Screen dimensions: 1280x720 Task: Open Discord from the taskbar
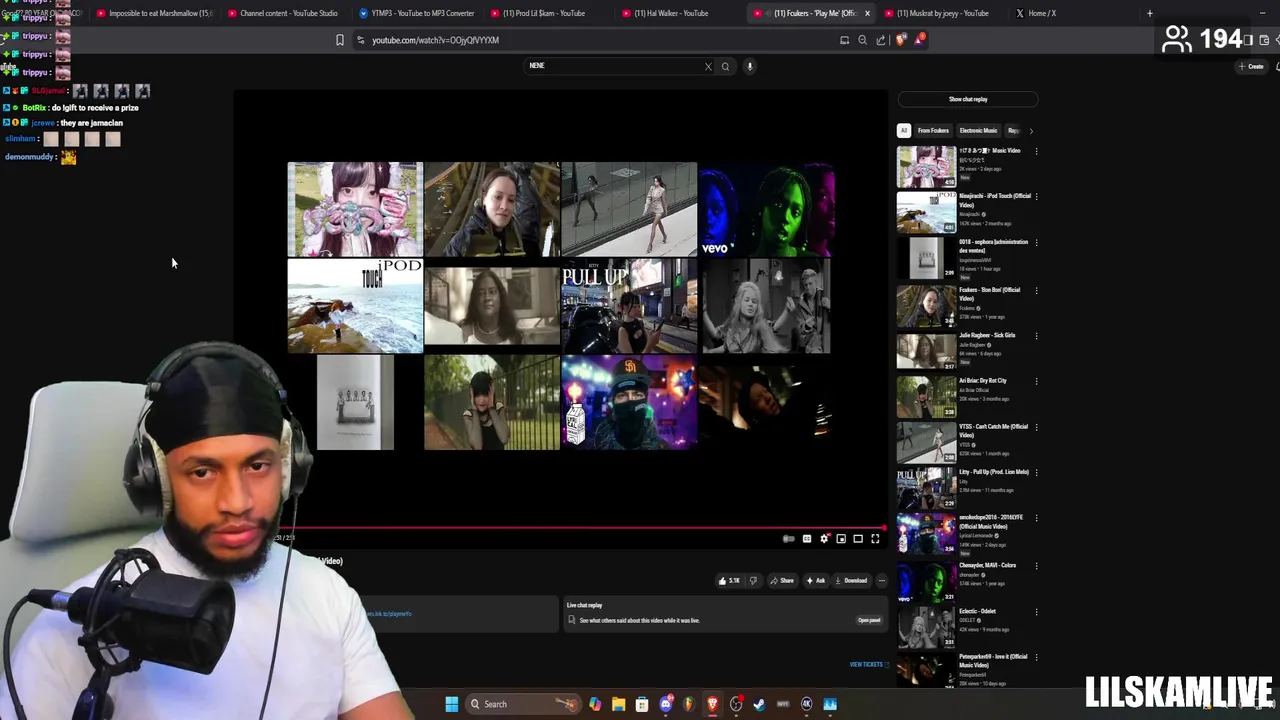point(666,704)
